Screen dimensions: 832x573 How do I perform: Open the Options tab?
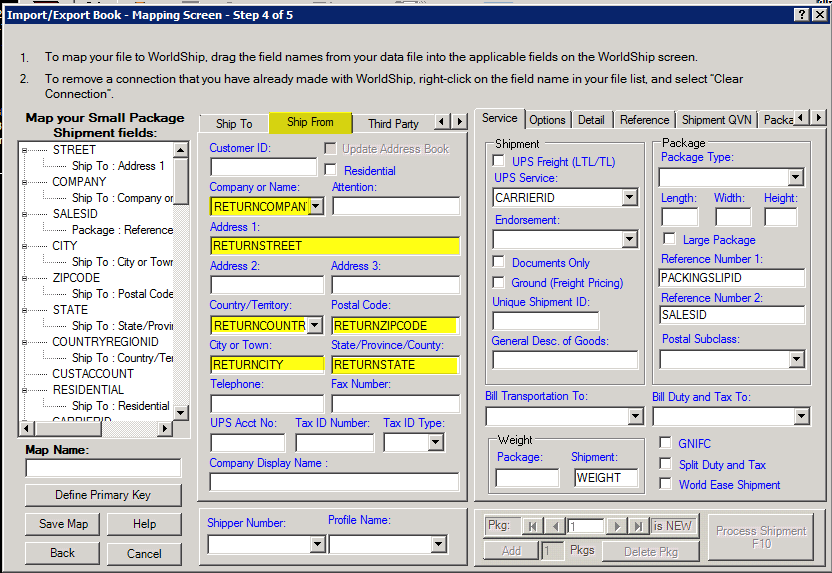(547, 120)
